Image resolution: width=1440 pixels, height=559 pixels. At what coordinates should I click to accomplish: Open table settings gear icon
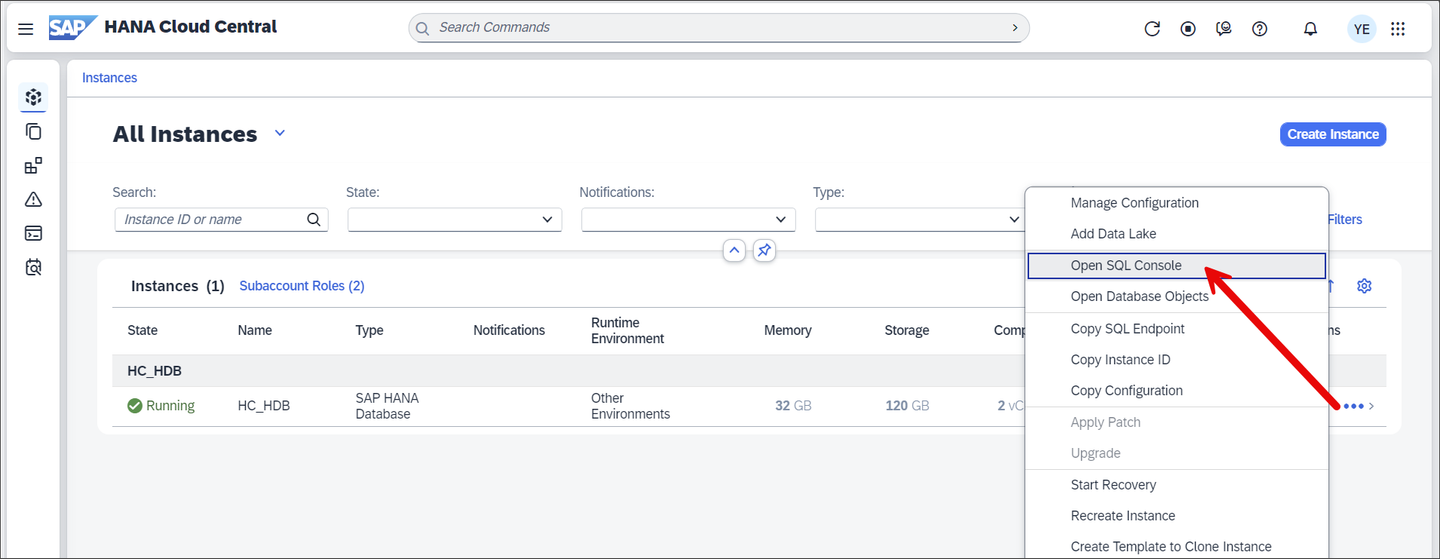click(1364, 286)
